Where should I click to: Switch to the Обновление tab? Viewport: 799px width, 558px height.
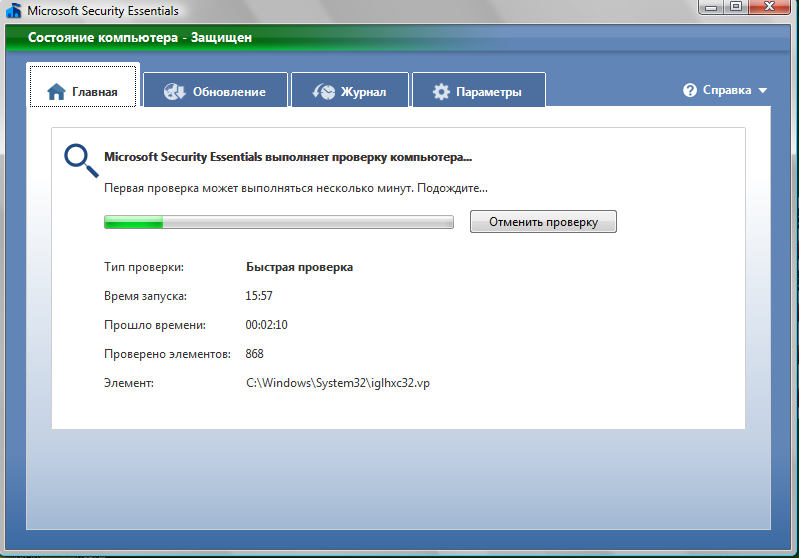216,90
